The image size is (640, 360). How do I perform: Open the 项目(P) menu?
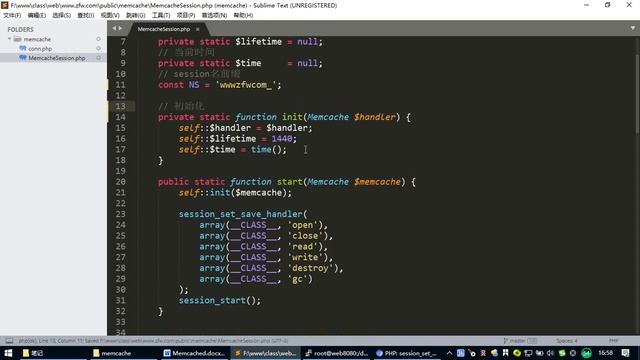[186, 15]
